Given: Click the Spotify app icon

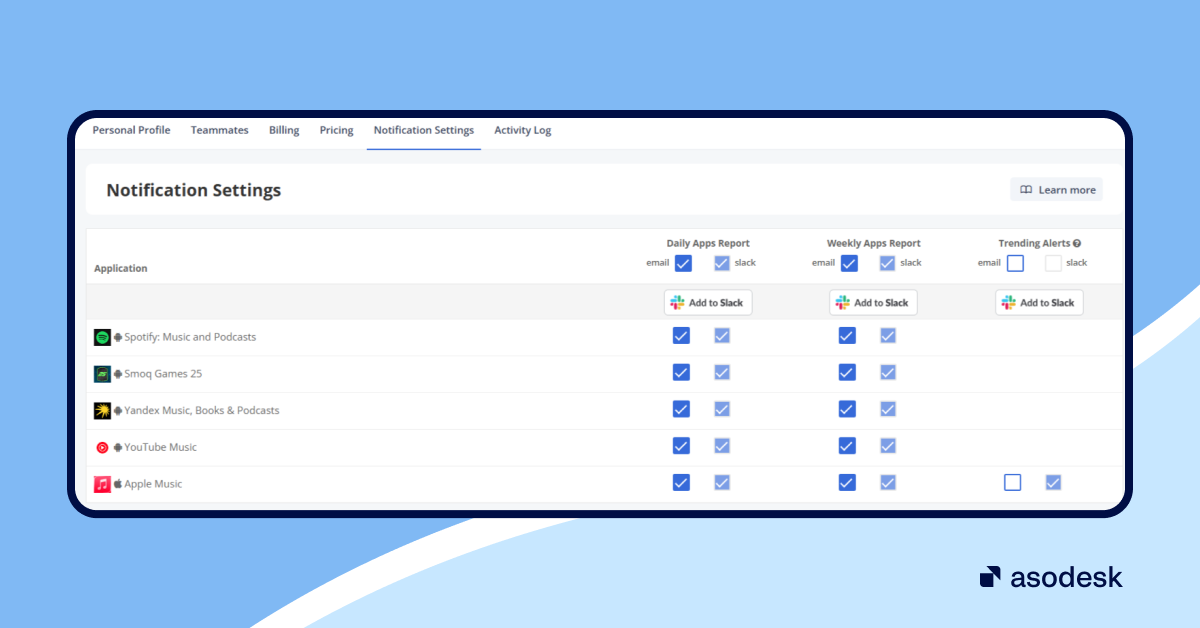Looking at the screenshot, I should pyautogui.click(x=102, y=337).
